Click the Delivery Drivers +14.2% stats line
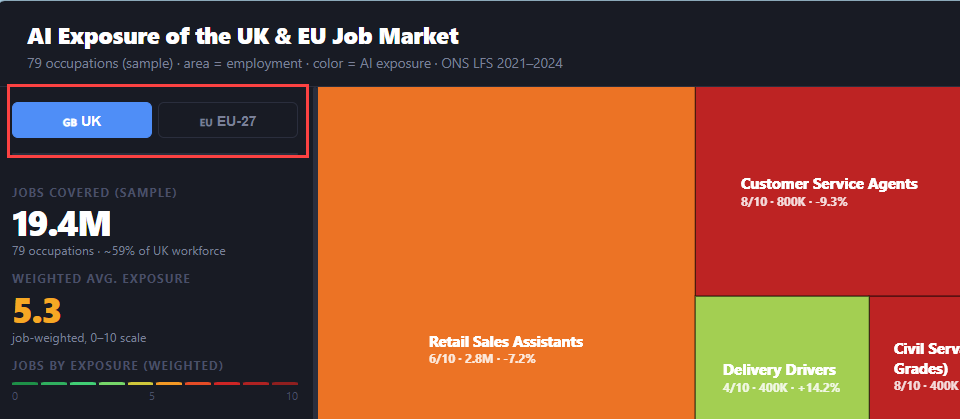This screenshot has height=419, width=960. (781, 387)
